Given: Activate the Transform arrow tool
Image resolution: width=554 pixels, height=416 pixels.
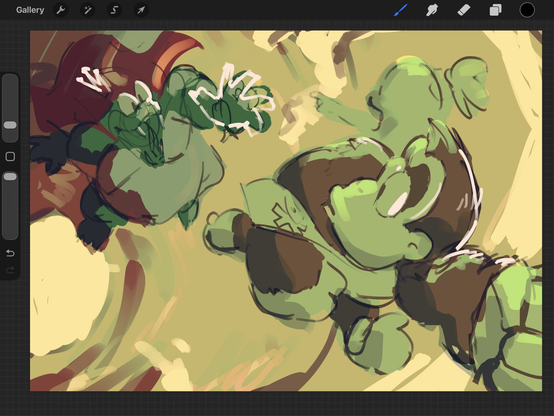Looking at the screenshot, I should pos(141,10).
